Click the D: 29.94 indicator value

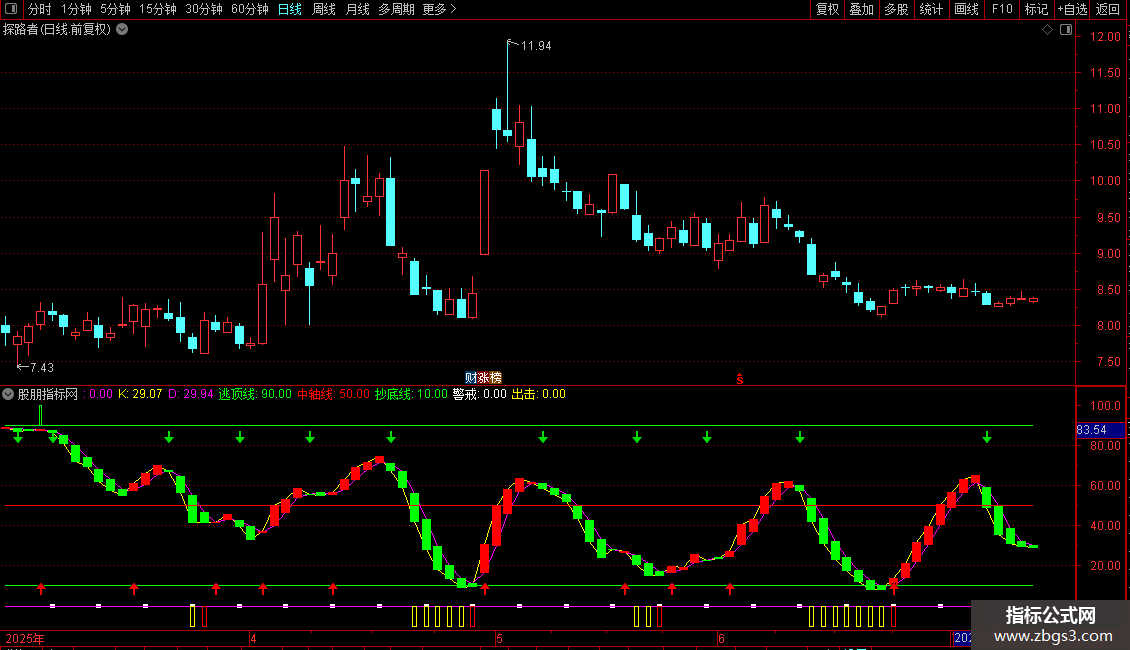coord(191,394)
